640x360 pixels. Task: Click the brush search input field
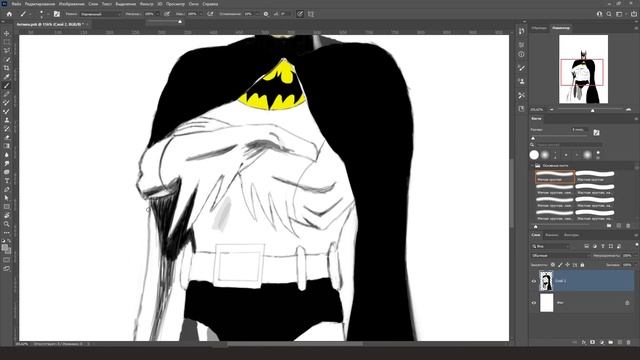tap(568, 145)
